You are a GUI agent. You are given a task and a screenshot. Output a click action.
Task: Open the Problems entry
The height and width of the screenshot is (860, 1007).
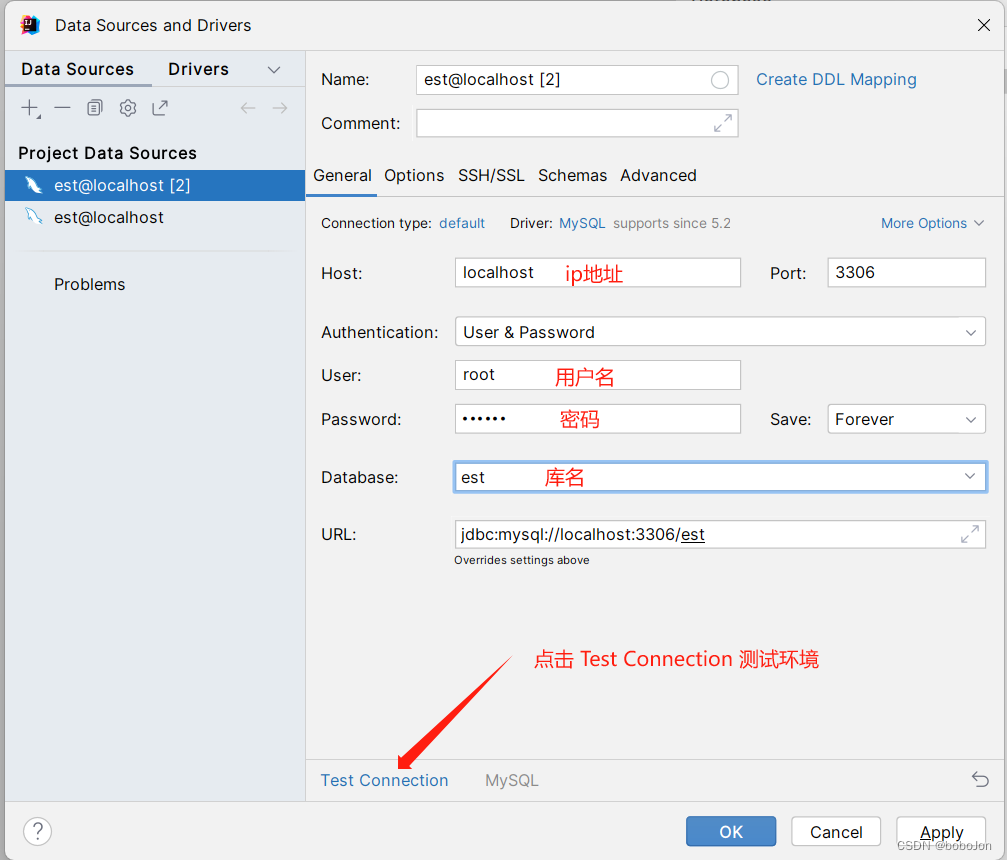tap(89, 284)
